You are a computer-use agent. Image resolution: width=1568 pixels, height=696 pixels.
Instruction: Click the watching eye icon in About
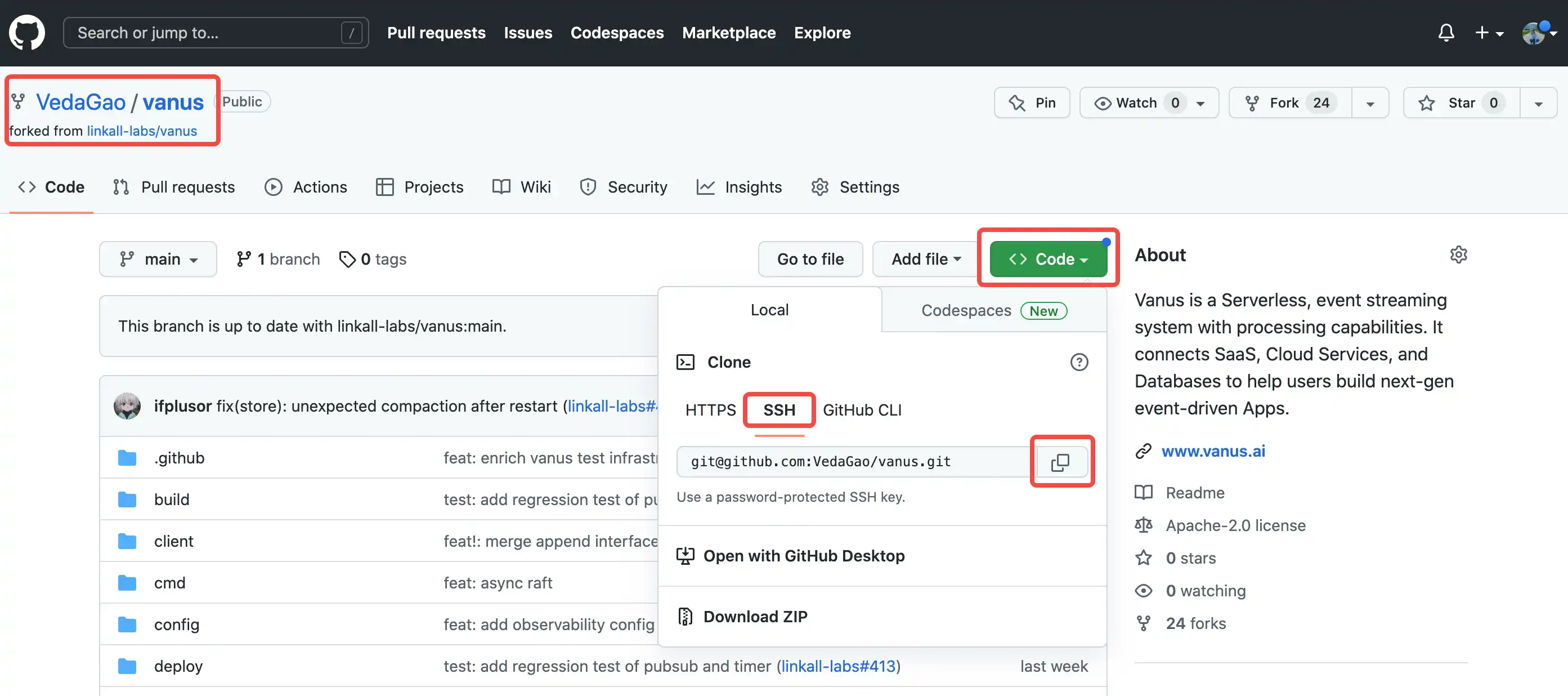tap(1143, 591)
